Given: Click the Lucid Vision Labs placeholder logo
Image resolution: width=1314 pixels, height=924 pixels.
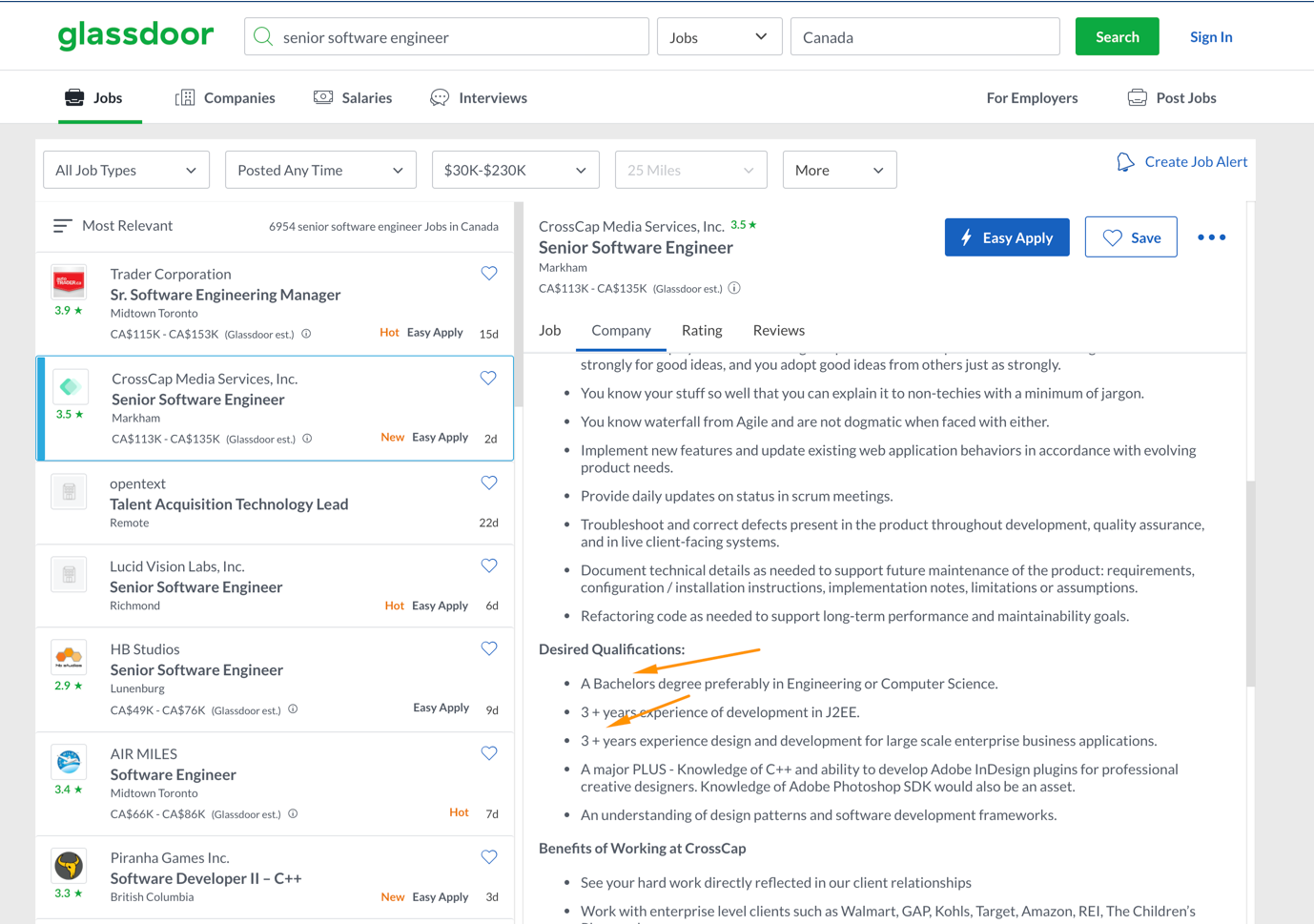Looking at the screenshot, I should (x=69, y=575).
